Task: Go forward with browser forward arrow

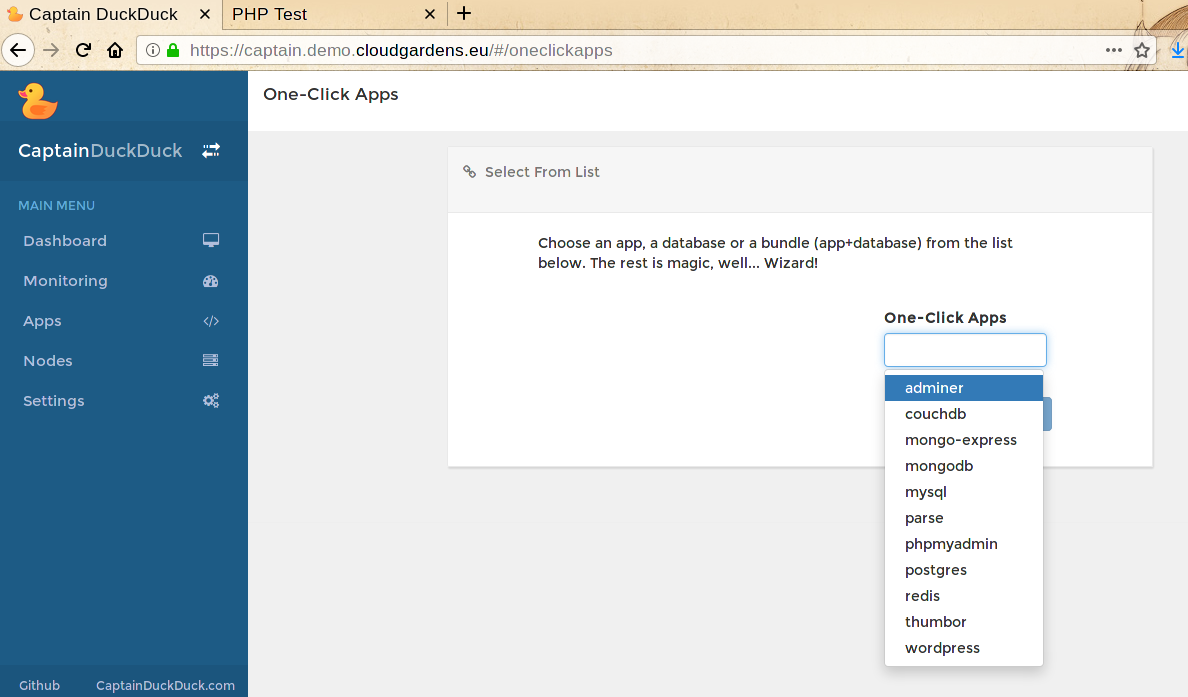Action: pyautogui.click(x=51, y=50)
